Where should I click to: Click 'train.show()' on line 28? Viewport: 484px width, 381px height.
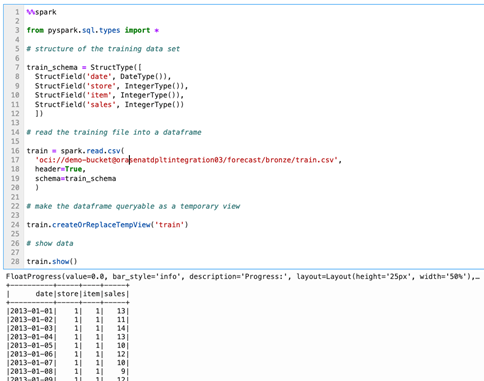52,262
